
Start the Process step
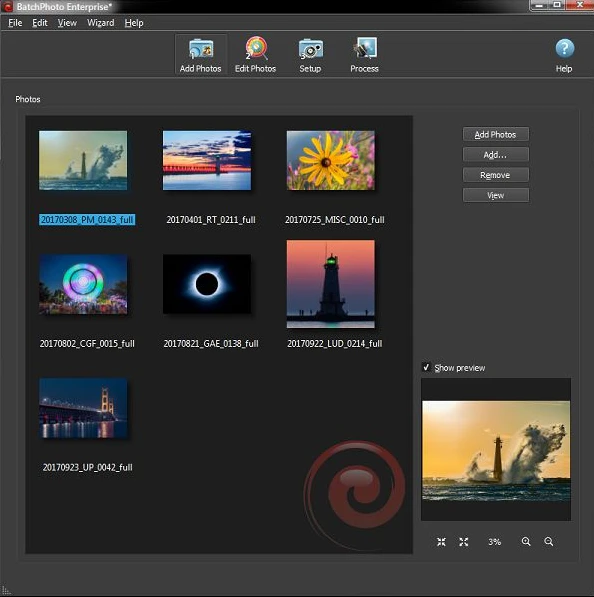pyautogui.click(x=364, y=54)
